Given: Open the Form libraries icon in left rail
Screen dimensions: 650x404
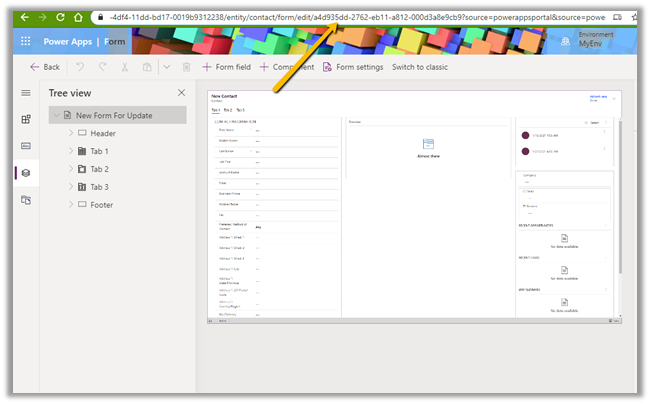Looking at the screenshot, I should pyautogui.click(x=26, y=200).
